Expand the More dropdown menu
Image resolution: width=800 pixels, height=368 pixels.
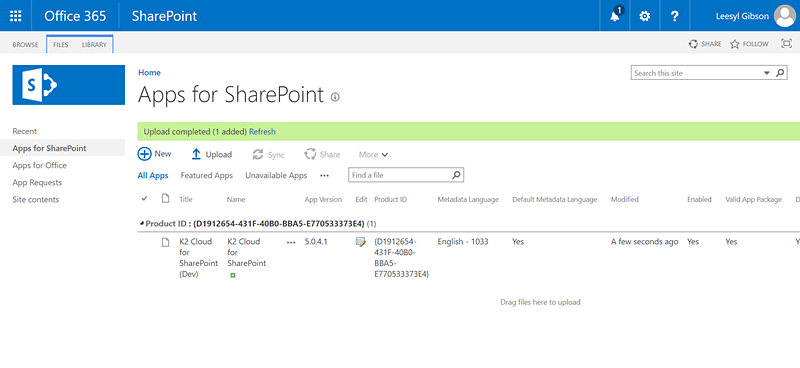pyautogui.click(x=373, y=155)
